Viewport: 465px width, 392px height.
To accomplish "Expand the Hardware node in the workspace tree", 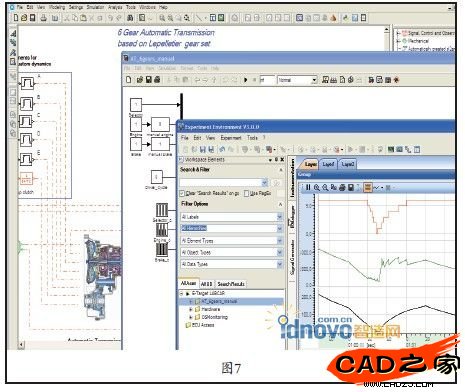I will 191,309.
